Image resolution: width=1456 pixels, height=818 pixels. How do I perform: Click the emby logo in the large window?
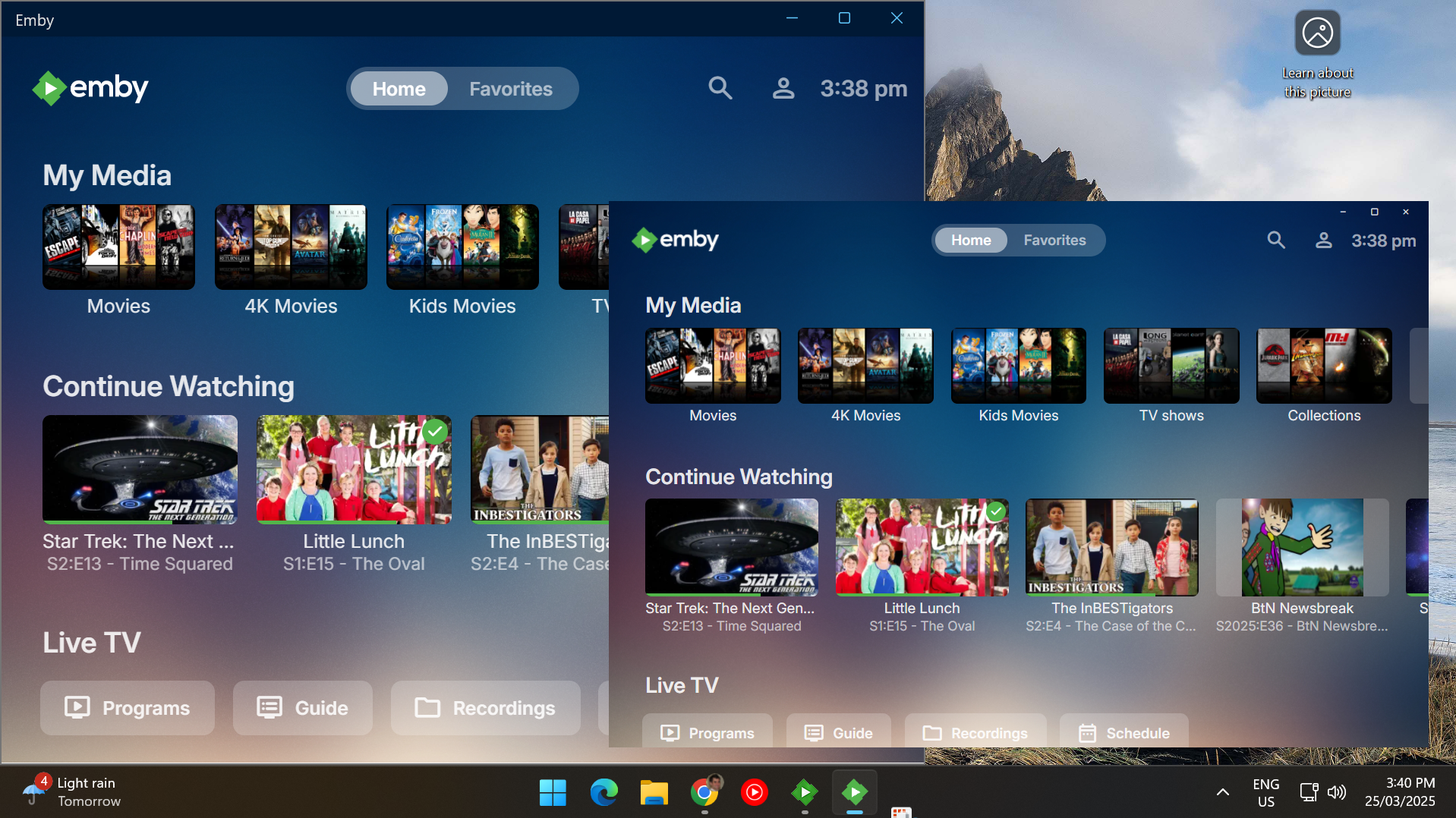click(90, 88)
